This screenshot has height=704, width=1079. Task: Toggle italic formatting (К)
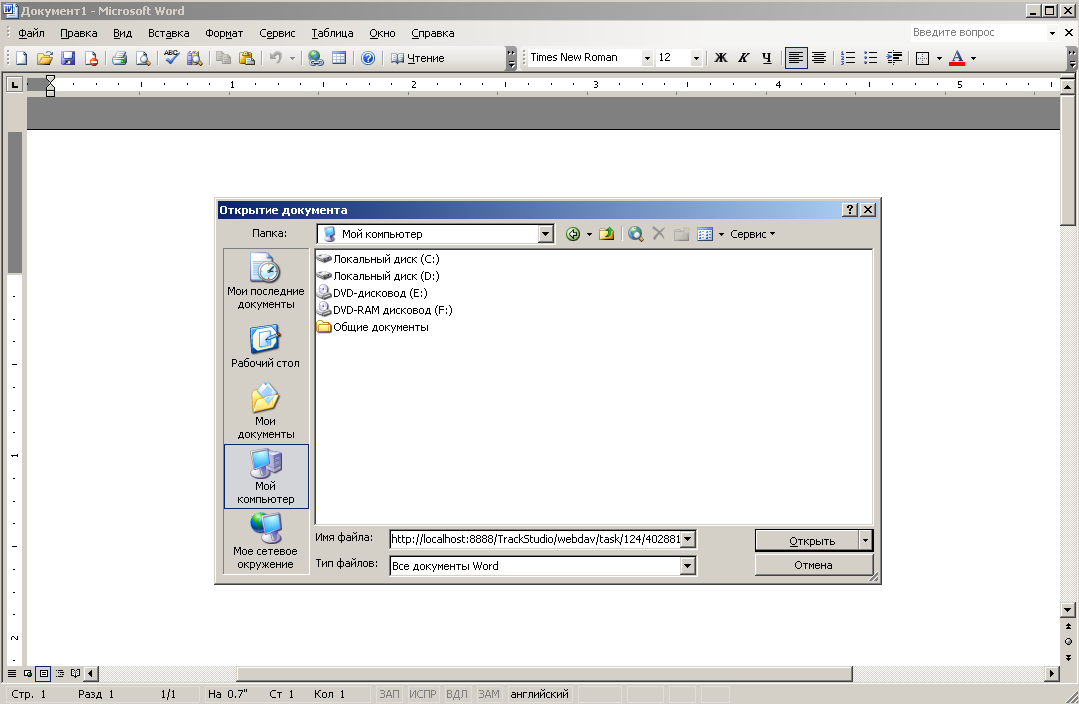pos(743,58)
